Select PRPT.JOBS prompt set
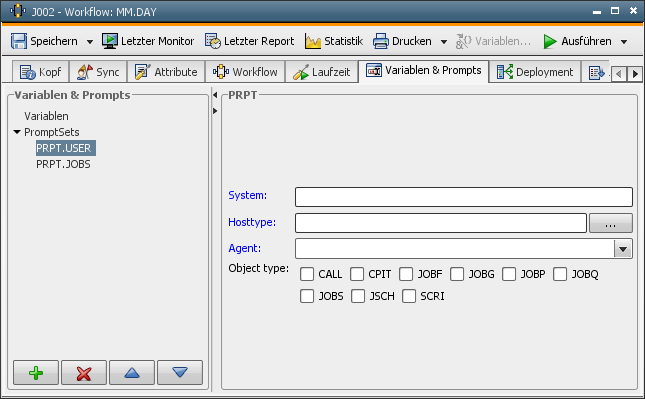Viewport: 645px width, 399px height. (63, 164)
